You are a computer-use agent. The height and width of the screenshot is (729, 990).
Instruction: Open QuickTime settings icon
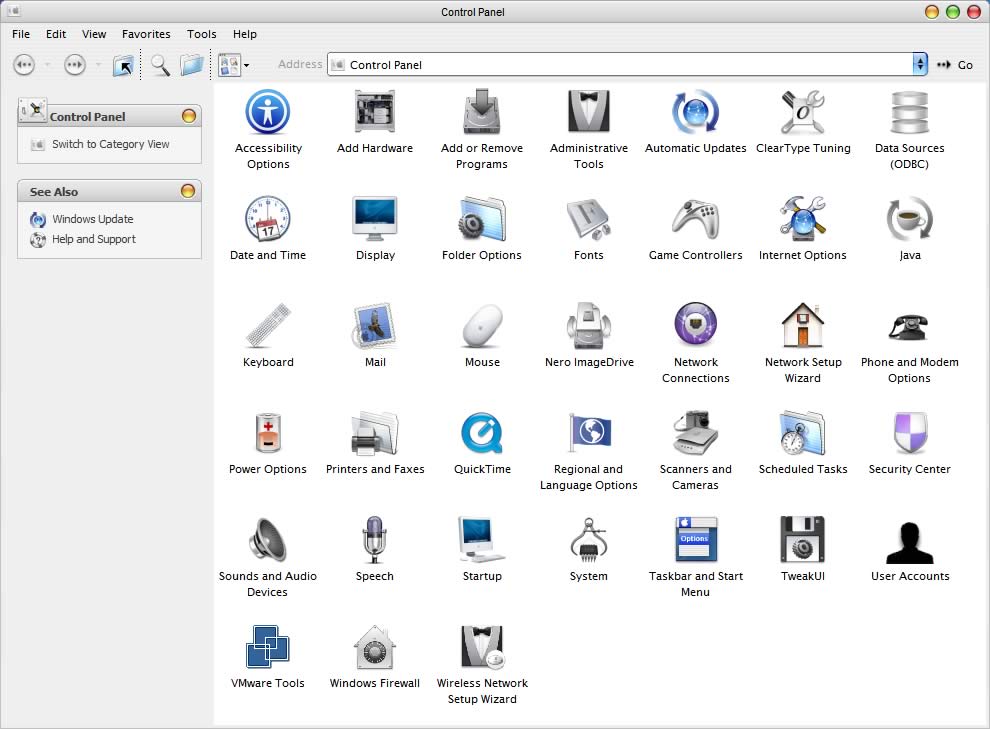point(482,433)
